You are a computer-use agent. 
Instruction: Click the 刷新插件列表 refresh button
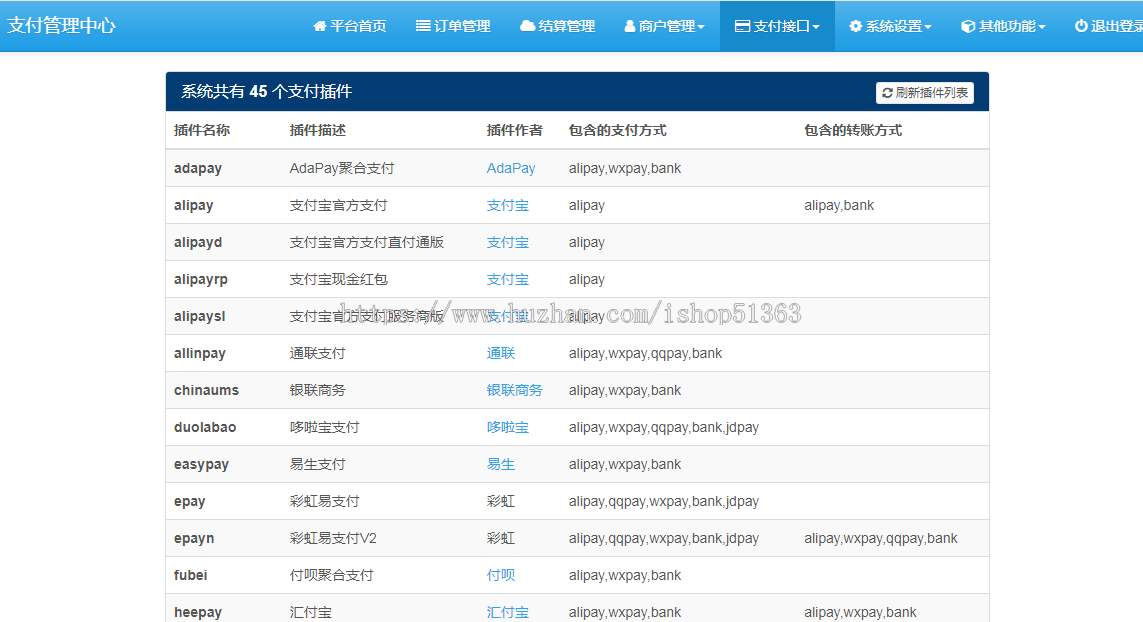[924, 93]
